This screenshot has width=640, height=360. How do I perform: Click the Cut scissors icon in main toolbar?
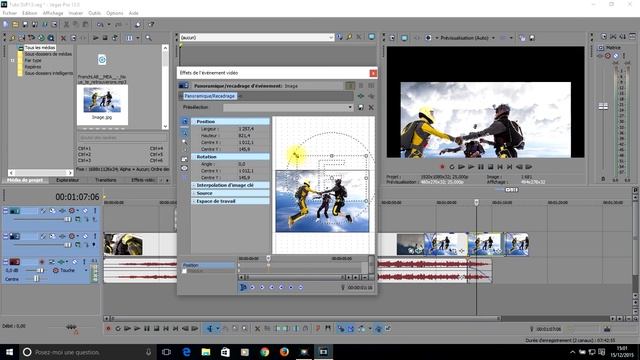pyautogui.click(x=66, y=24)
